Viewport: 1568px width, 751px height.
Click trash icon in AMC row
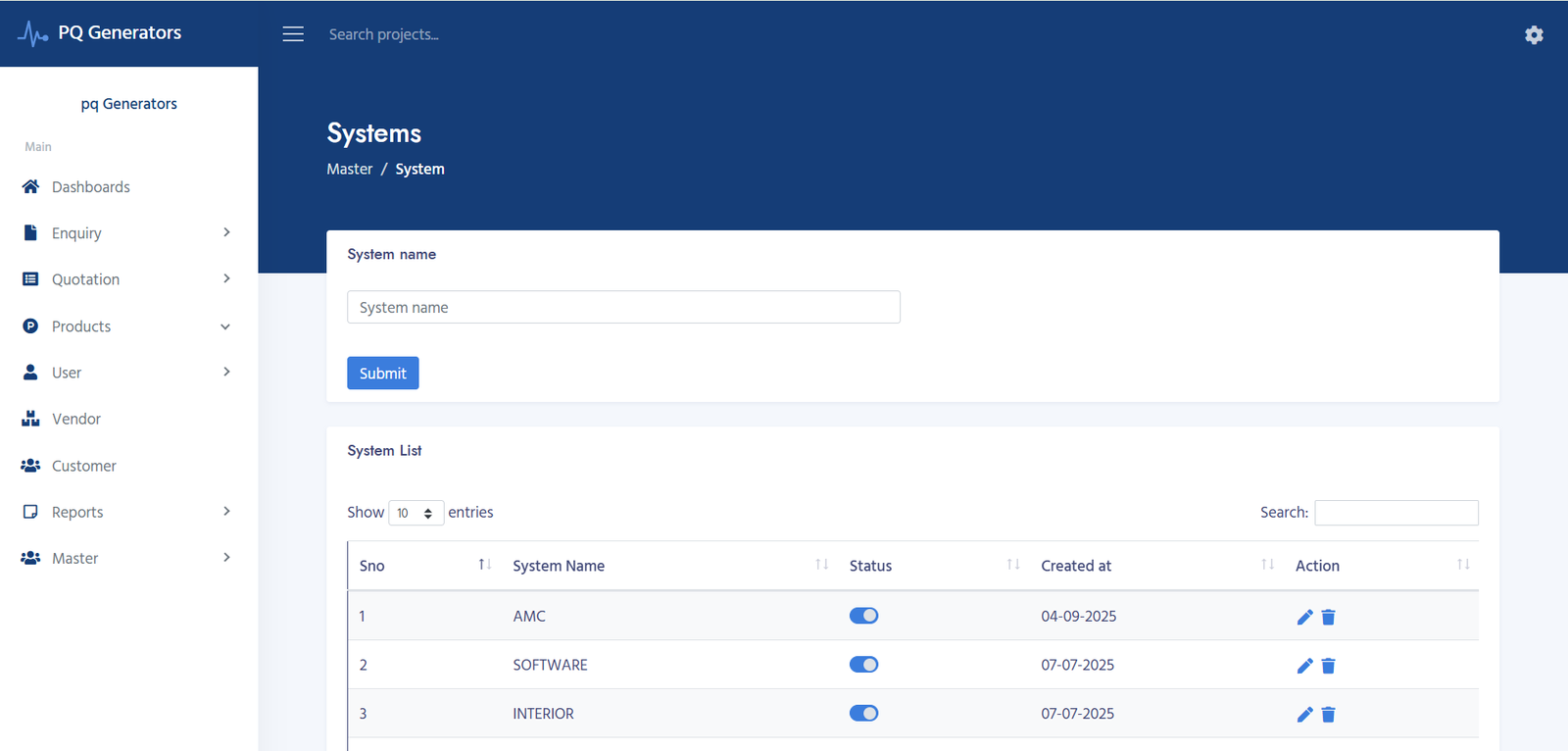pyautogui.click(x=1328, y=617)
